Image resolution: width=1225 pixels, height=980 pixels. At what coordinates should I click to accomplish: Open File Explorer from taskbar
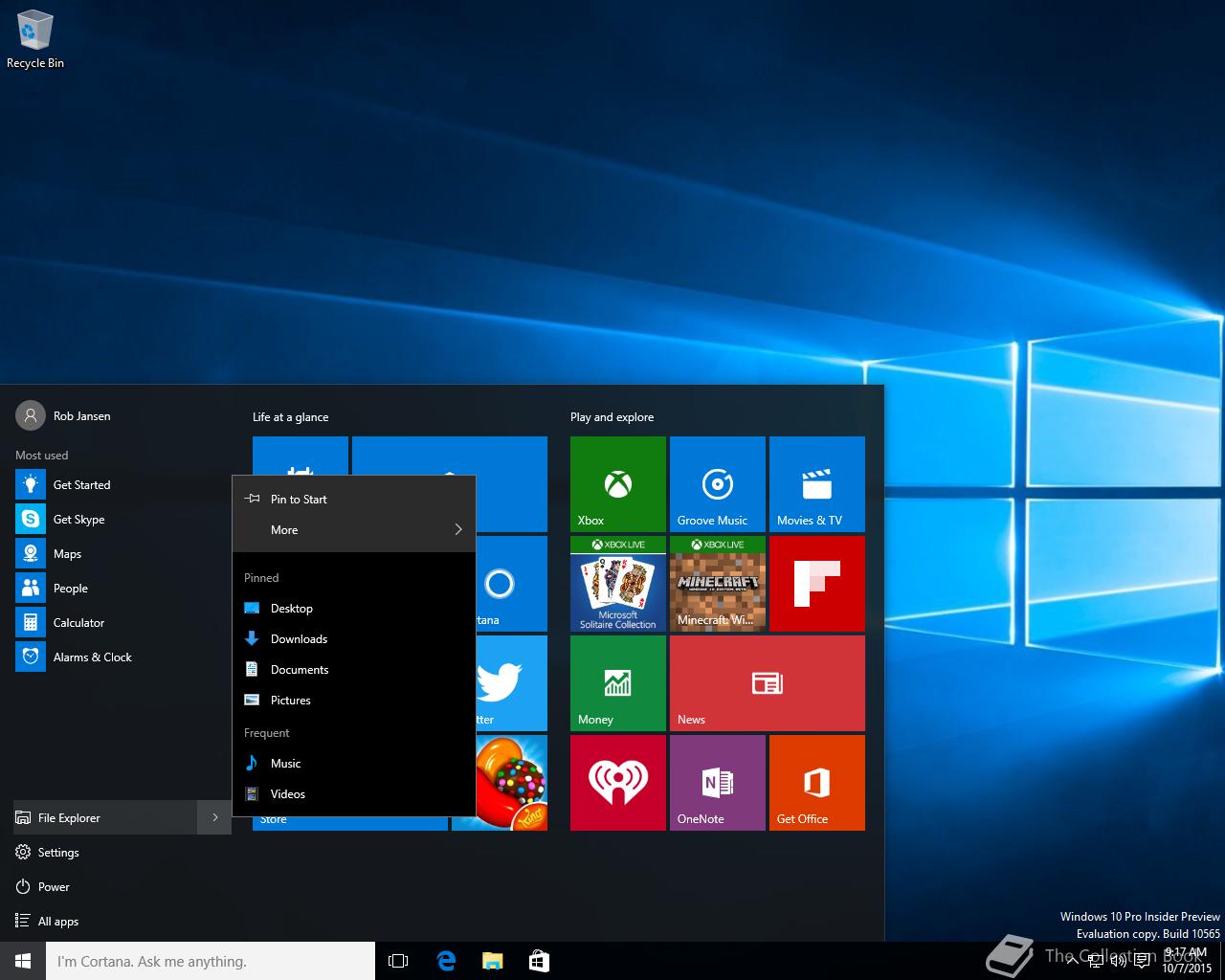coord(492,961)
